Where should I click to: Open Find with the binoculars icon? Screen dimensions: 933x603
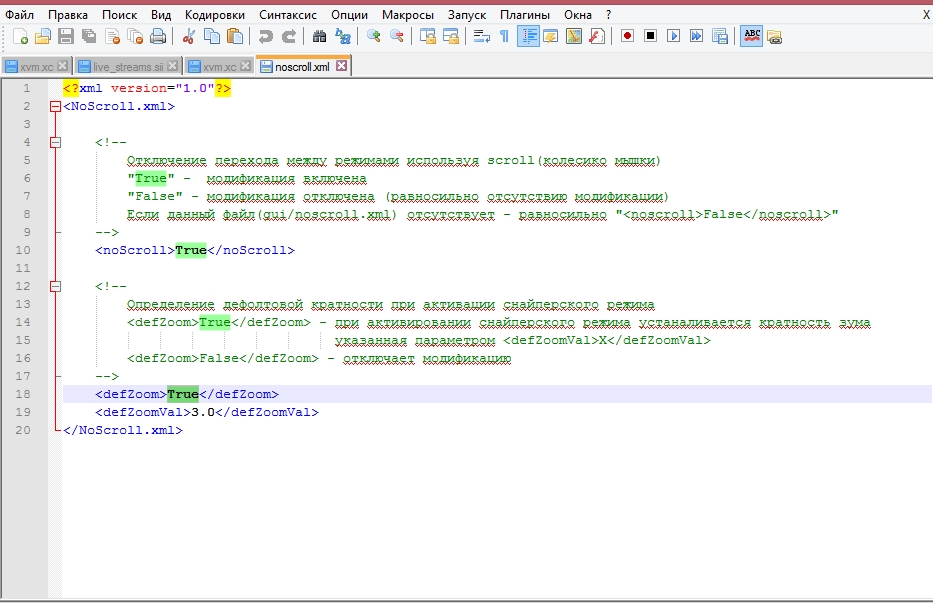[319, 37]
